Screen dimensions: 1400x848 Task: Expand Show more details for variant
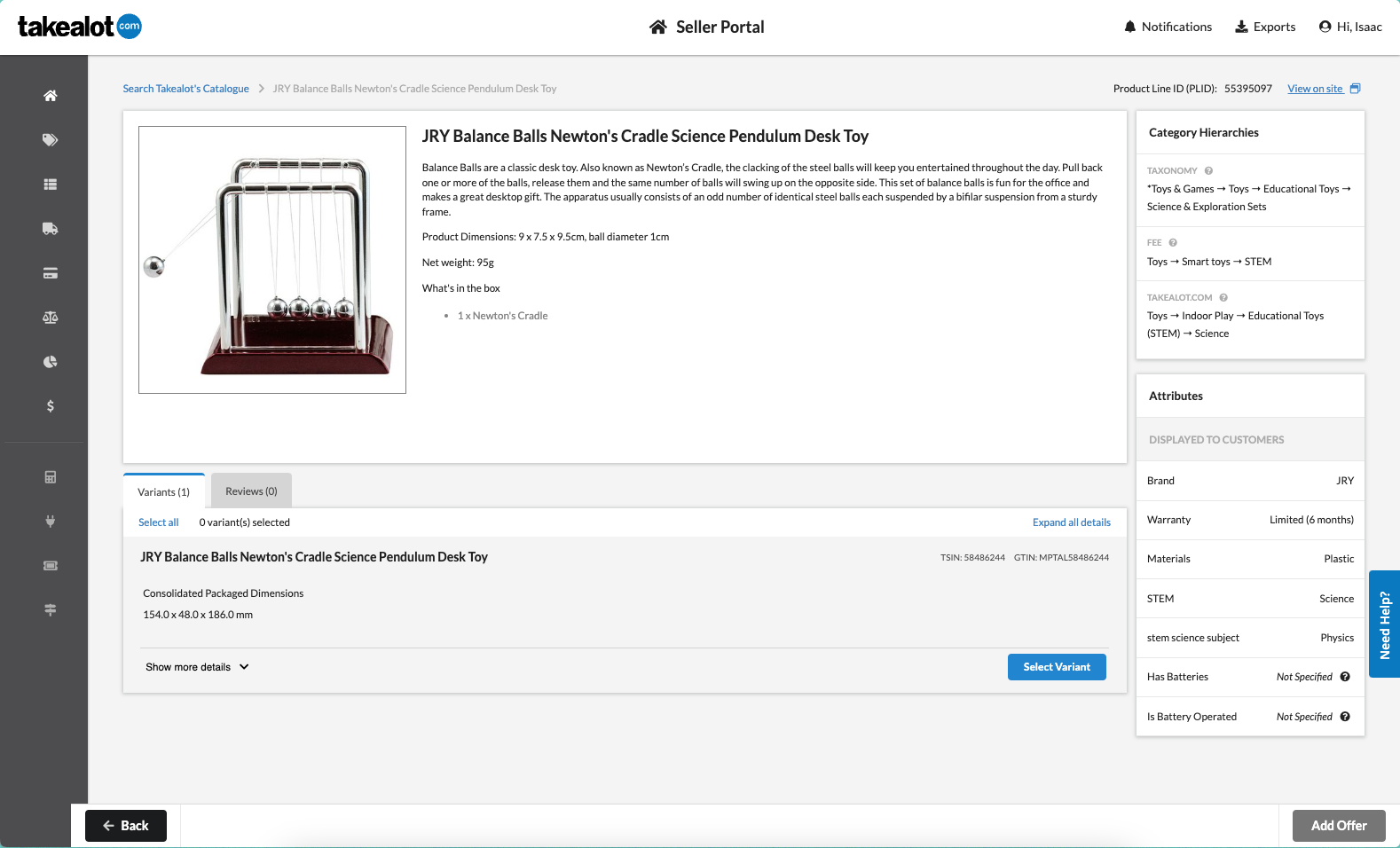coord(197,667)
